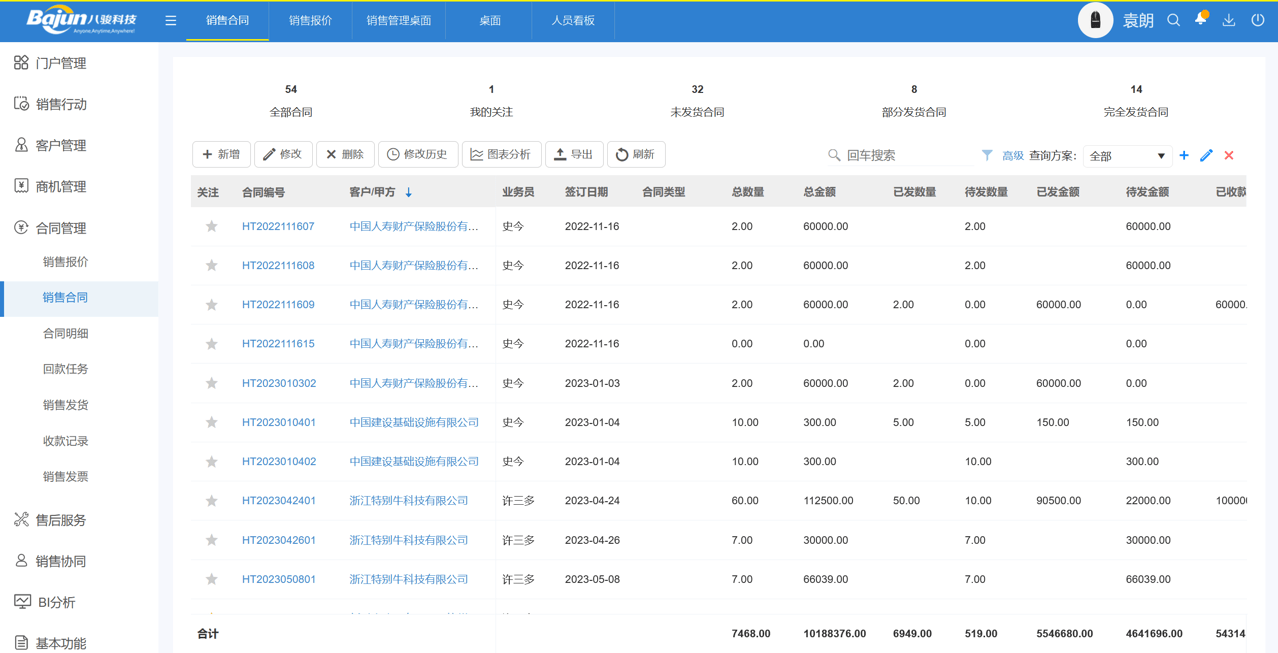Favorite contract HT2023042401 via its star

click(211, 500)
